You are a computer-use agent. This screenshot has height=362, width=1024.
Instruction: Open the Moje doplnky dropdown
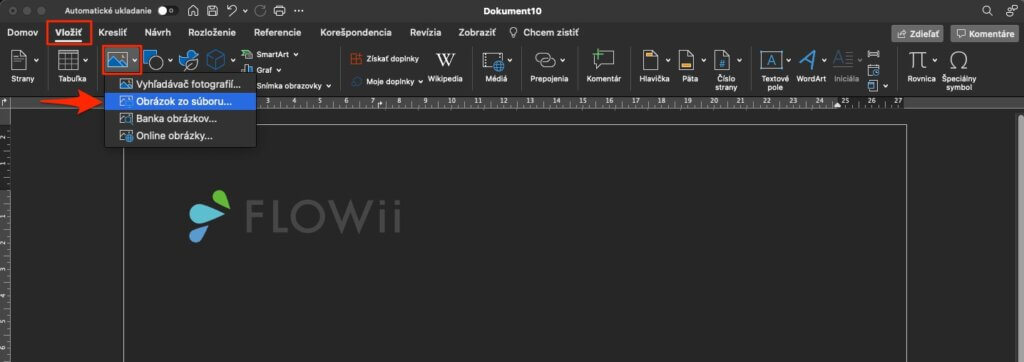(387, 82)
